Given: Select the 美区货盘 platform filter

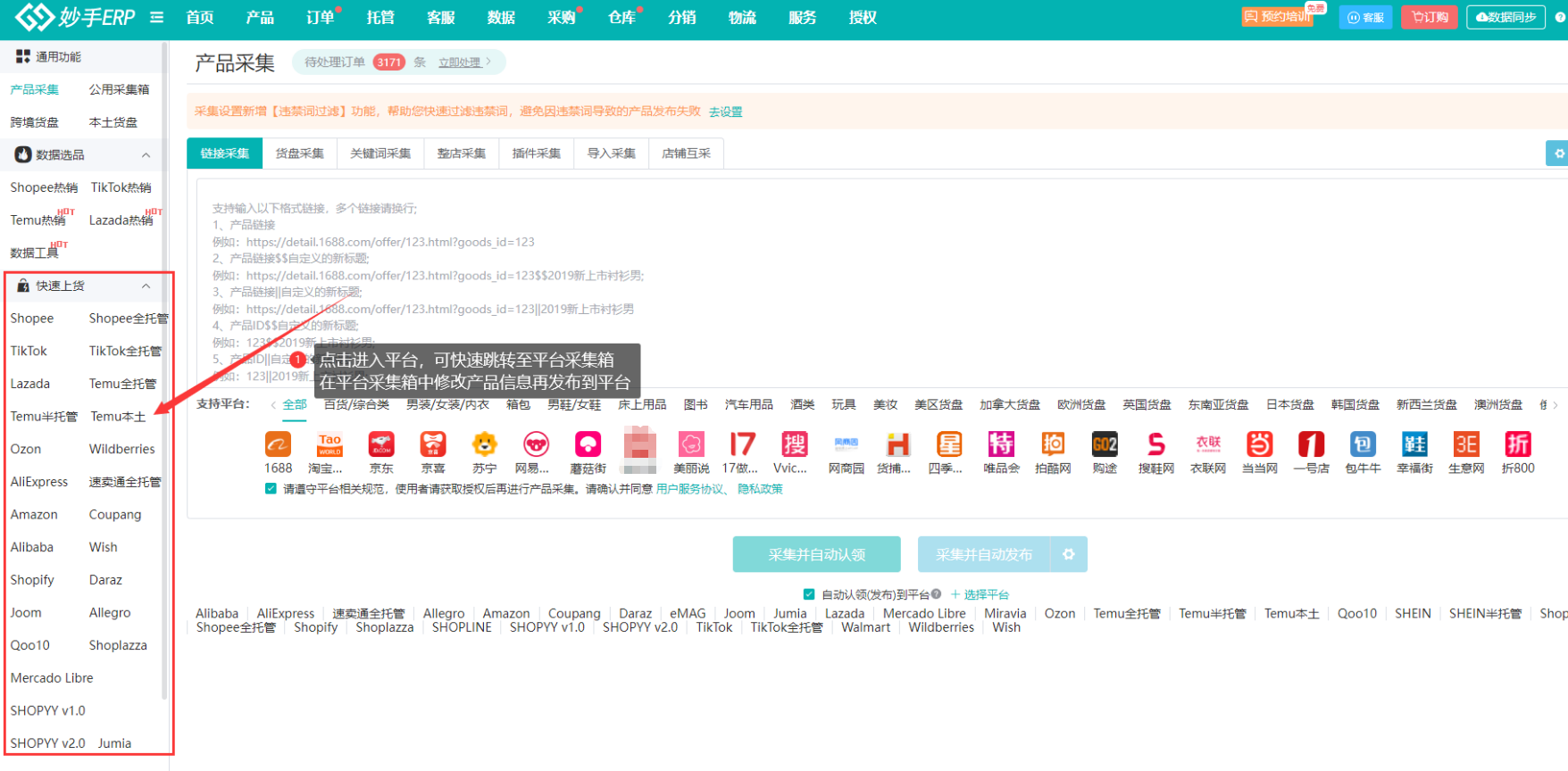Looking at the screenshot, I should 938,405.
